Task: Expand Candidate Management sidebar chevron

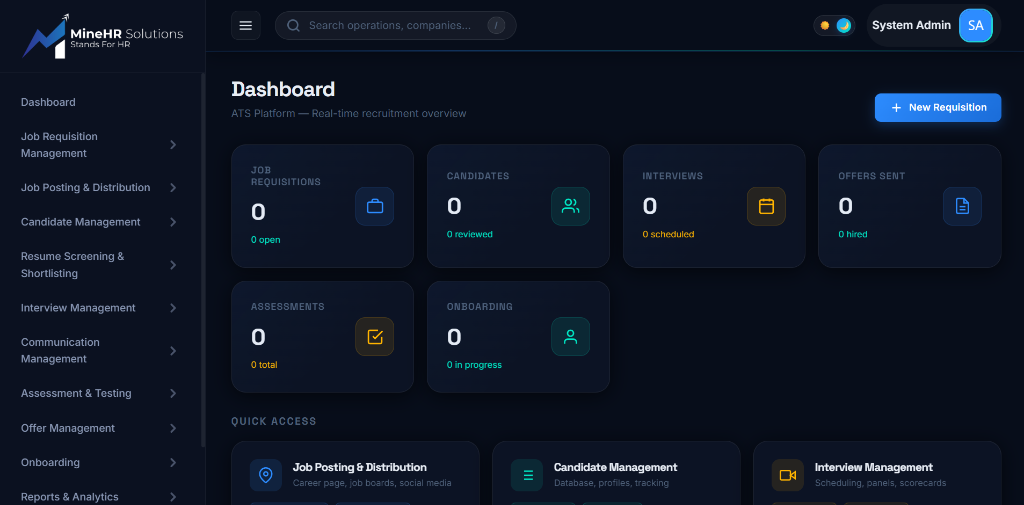Action: [173, 222]
